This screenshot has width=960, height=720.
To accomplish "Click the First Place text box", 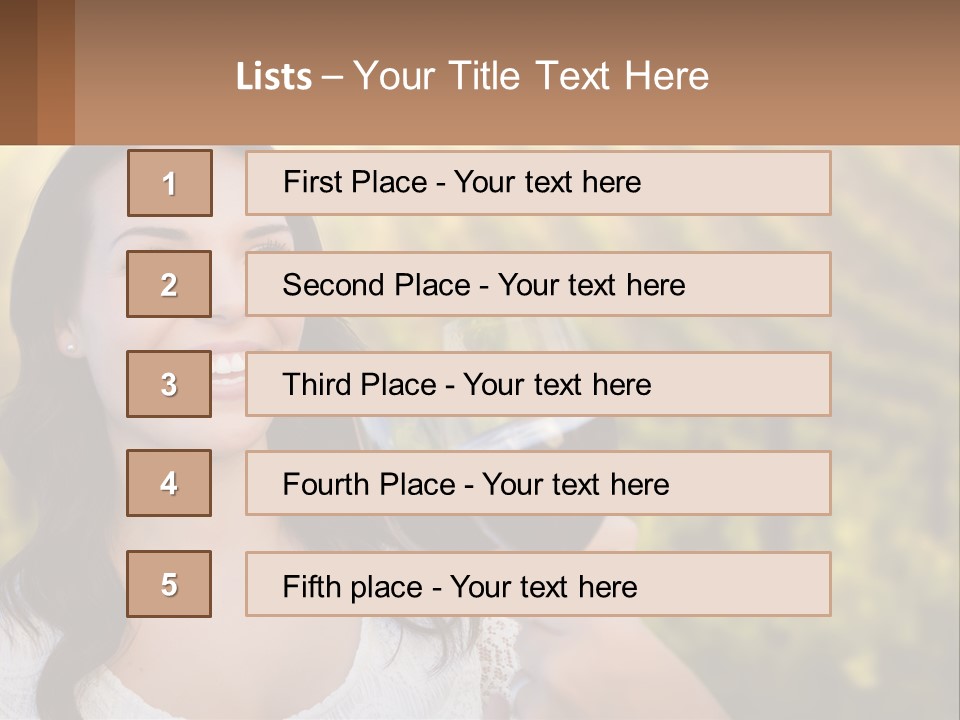I will click(x=538, y=183).
